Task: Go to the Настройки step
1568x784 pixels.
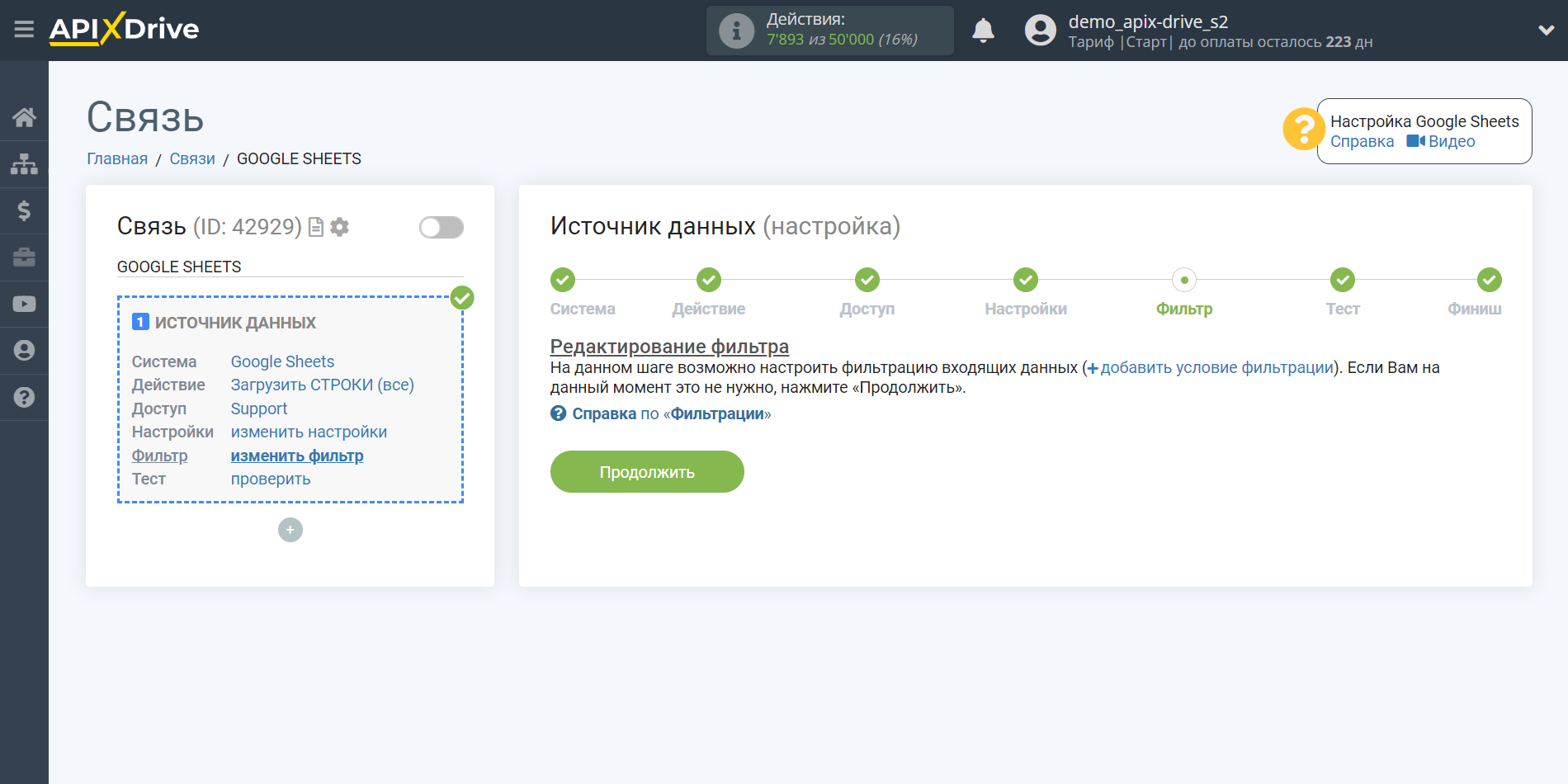Action: coord(1026,280)
